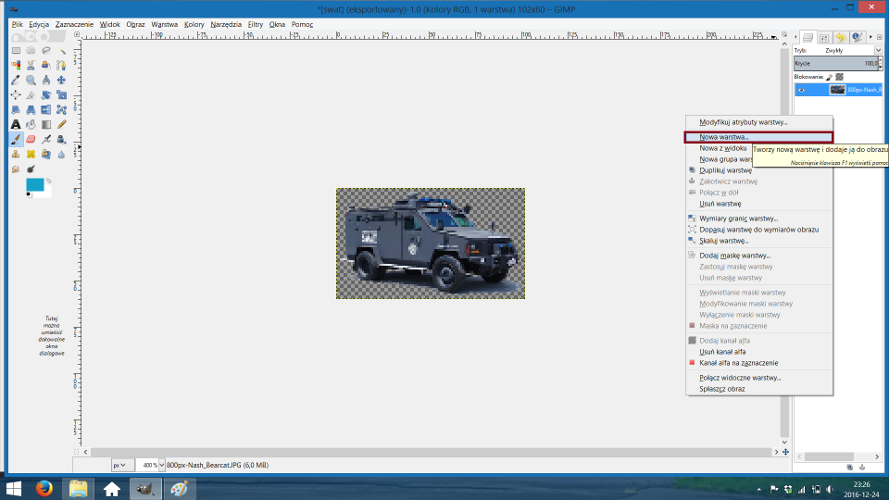Select the Smudge tool
The height and width of the screenshot is (500, 889).
(16, 169)
